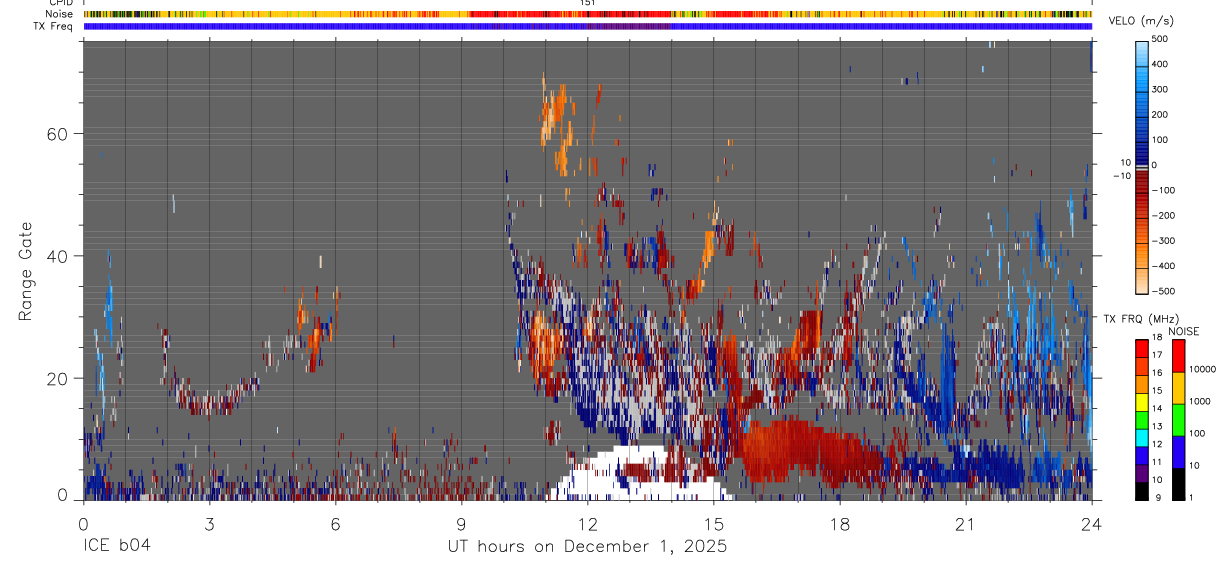Image resolution: width=1228 pixels, height=567 pixels.
Task: Click the 17 MHz tick on TX FRQ legend
Action: click(1157, 356)
